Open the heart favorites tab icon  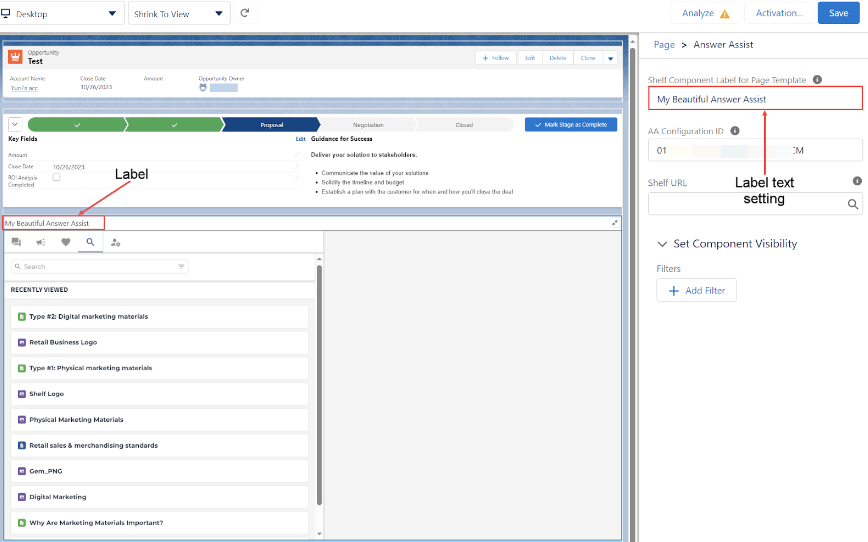click(66, 242)
